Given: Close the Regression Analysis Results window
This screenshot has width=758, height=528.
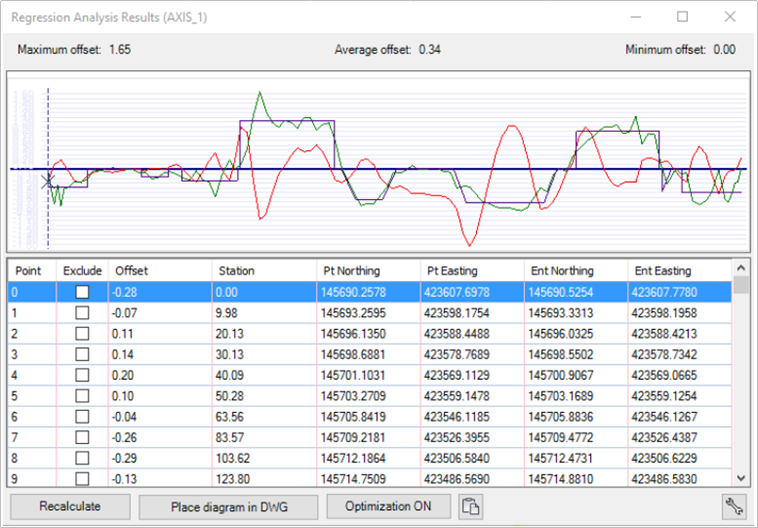Looking at the screenshot, I should point(730,17).
